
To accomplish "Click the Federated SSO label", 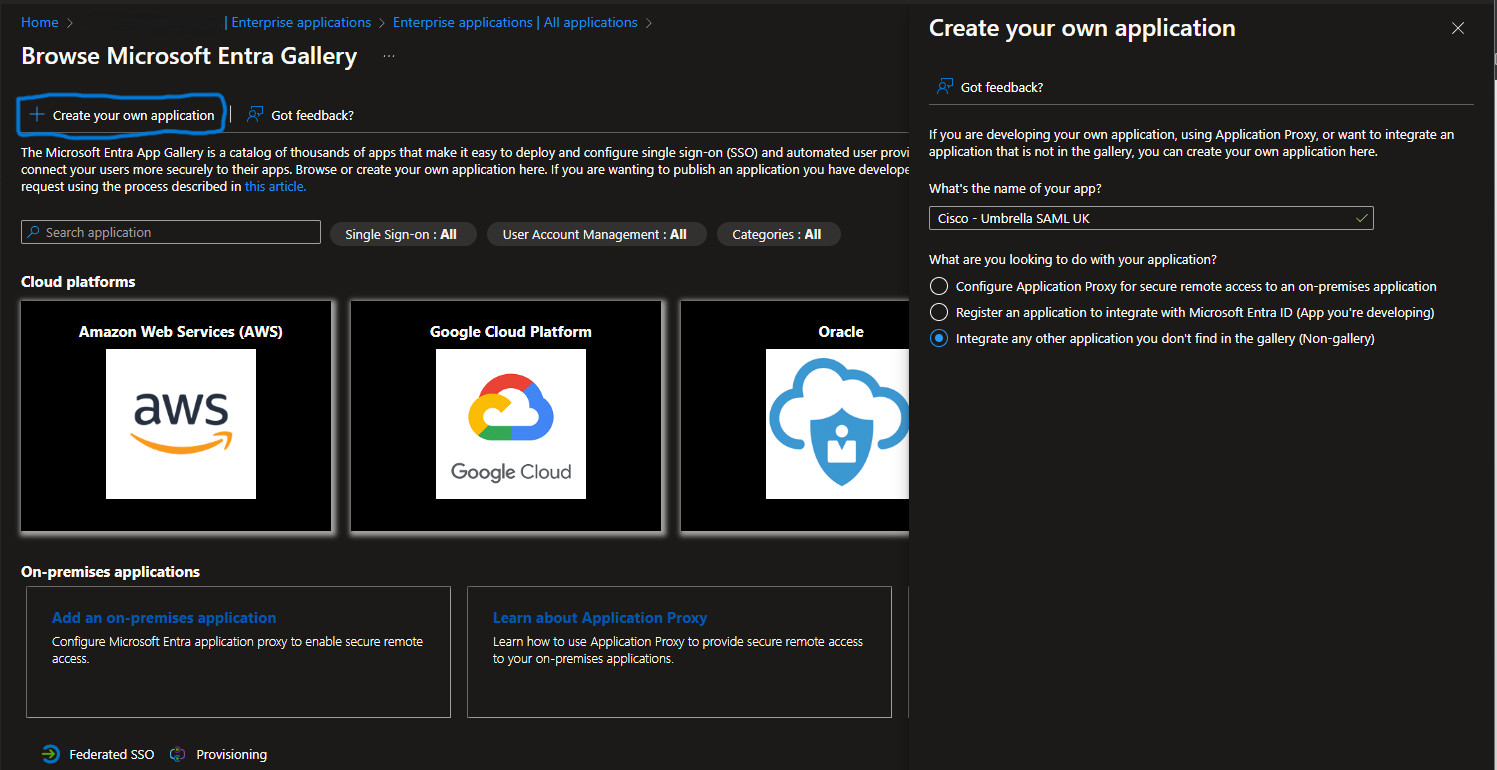I will click(112, 754).
